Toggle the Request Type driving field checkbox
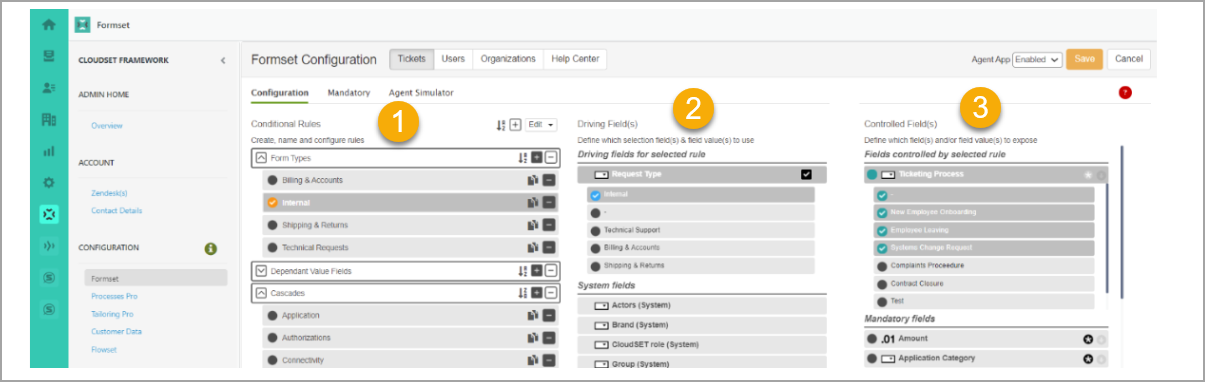The height and width of the screenshot is (382, 1205). [x=807, y=174]
